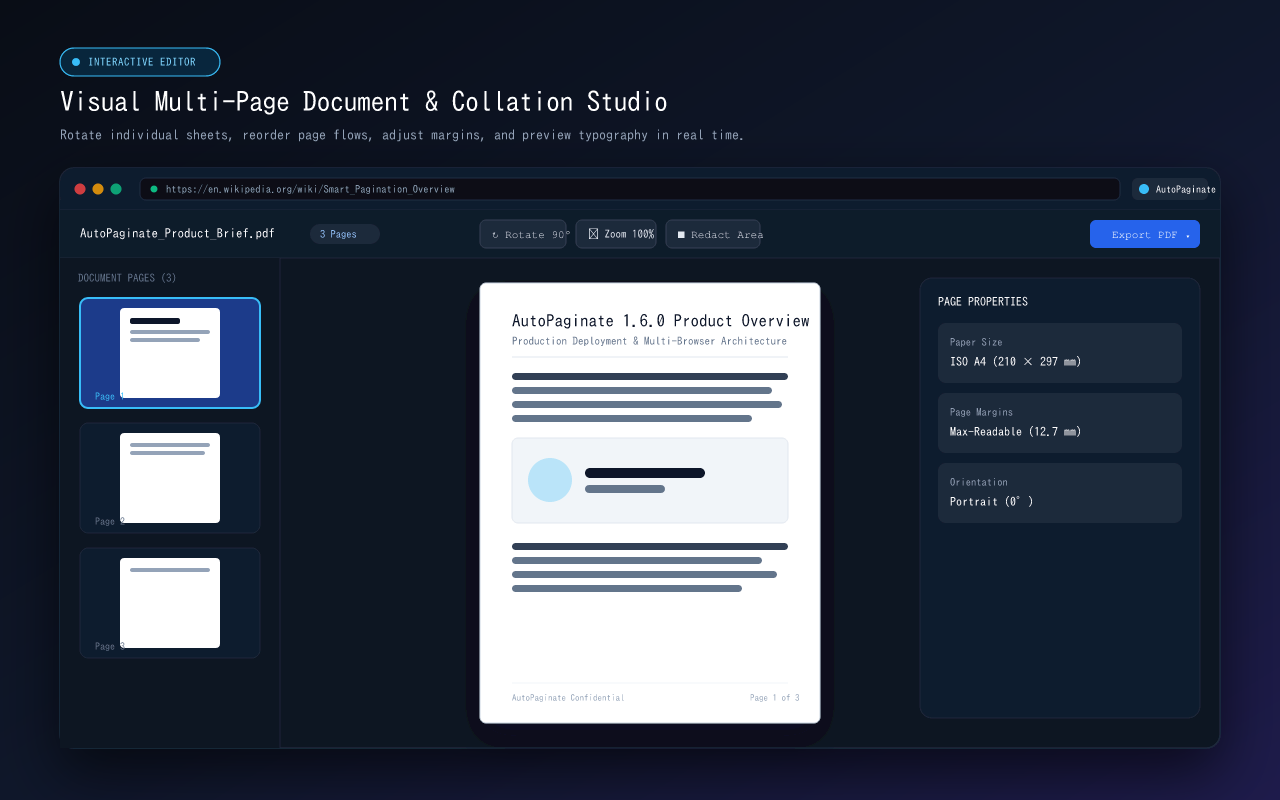Screen dimensions: 1280x800
Task: Click the Export PDF button
Action: click(1145, 234)
